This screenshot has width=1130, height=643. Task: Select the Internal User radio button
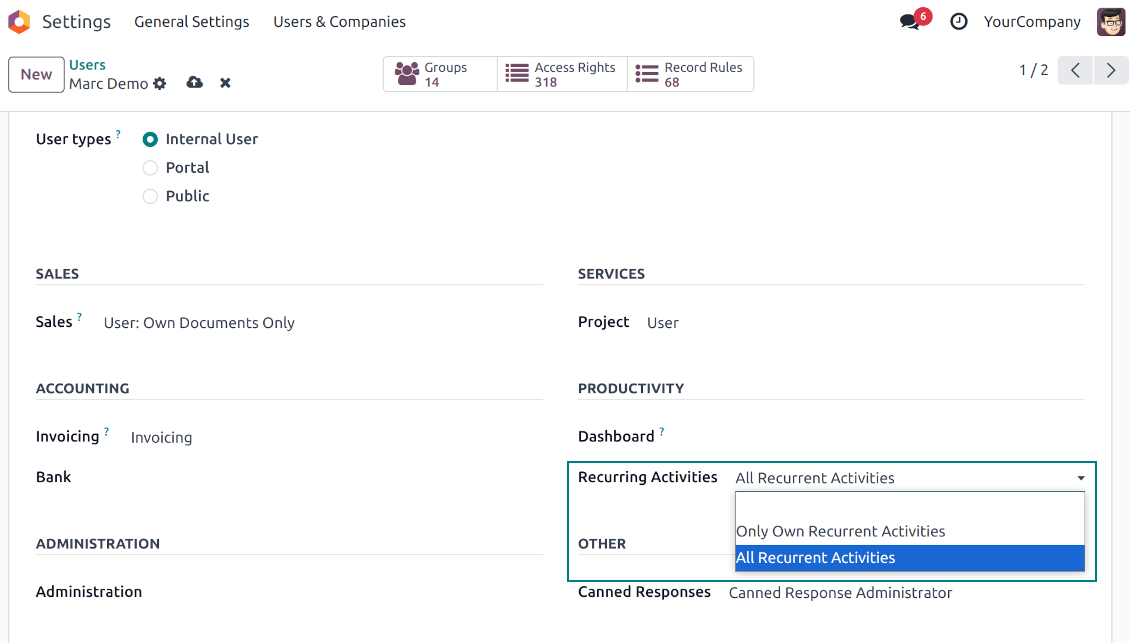(x=150, y=140)
